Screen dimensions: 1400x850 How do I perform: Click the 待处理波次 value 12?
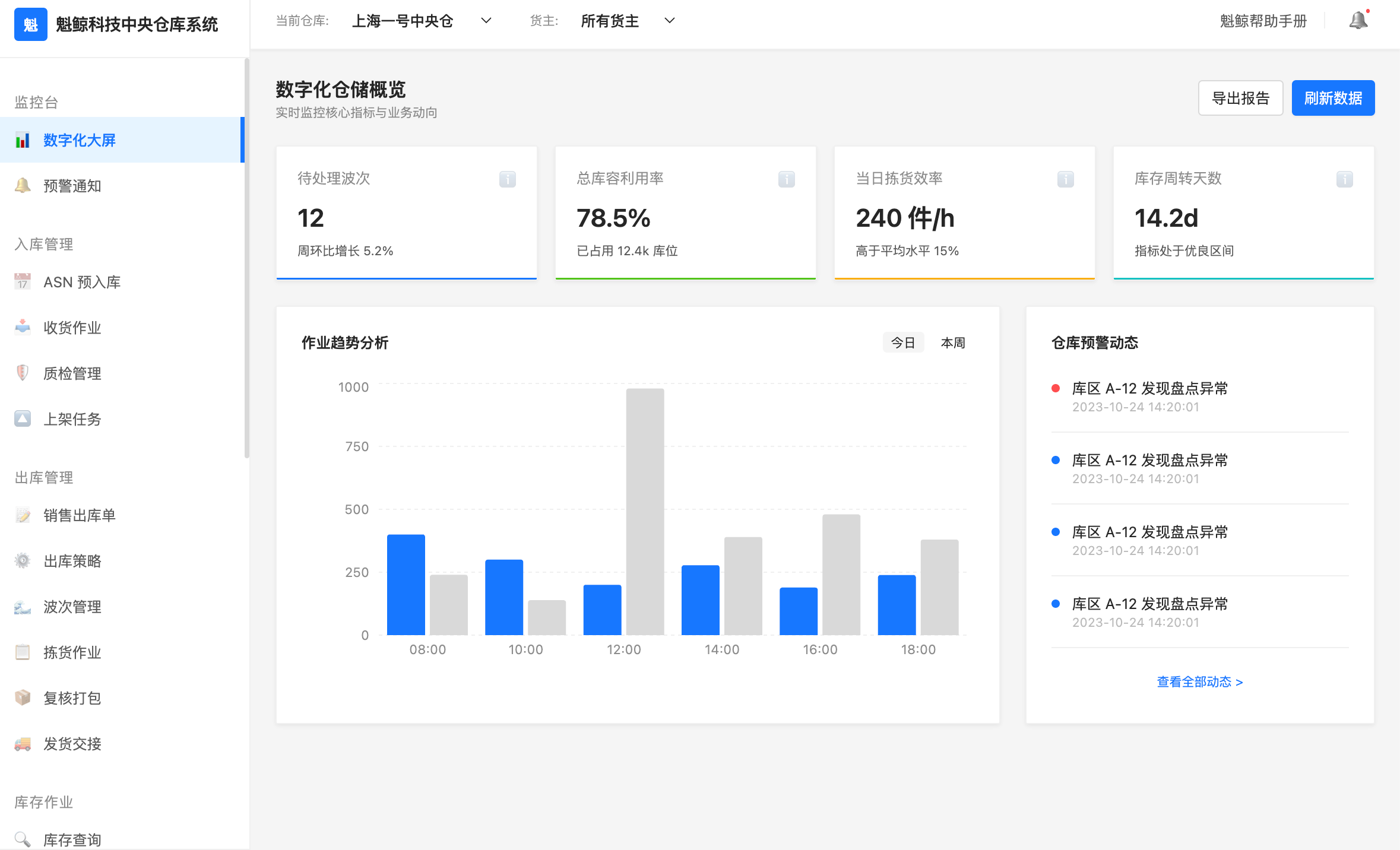click(x=311, y=218)
